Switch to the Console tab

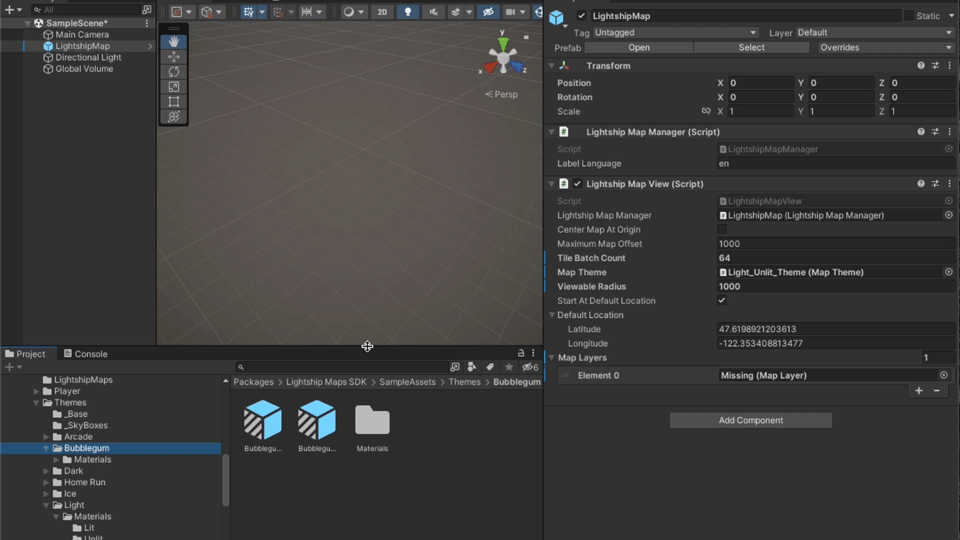click(86, 354)
